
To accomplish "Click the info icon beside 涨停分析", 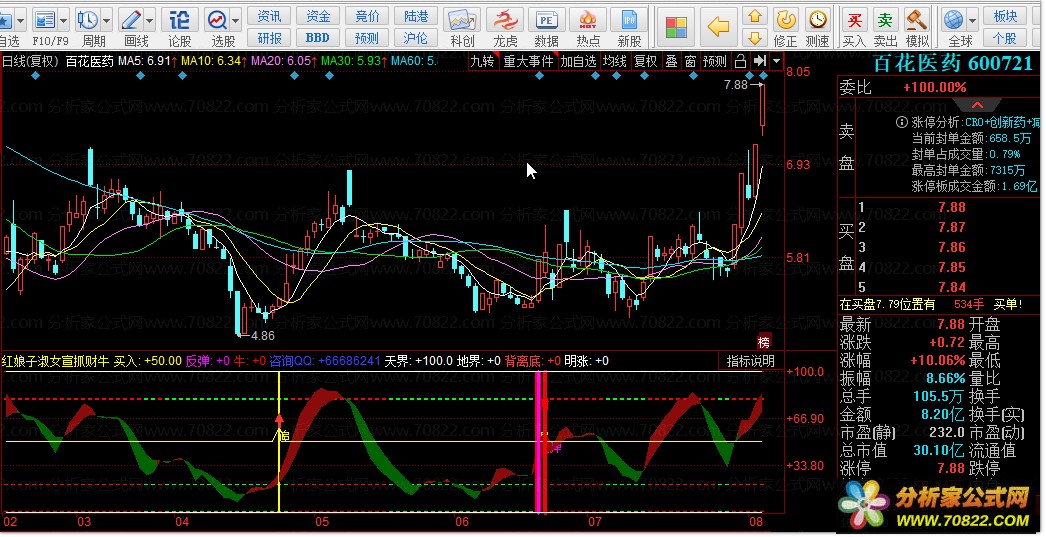I will click(x=901, y=122).
